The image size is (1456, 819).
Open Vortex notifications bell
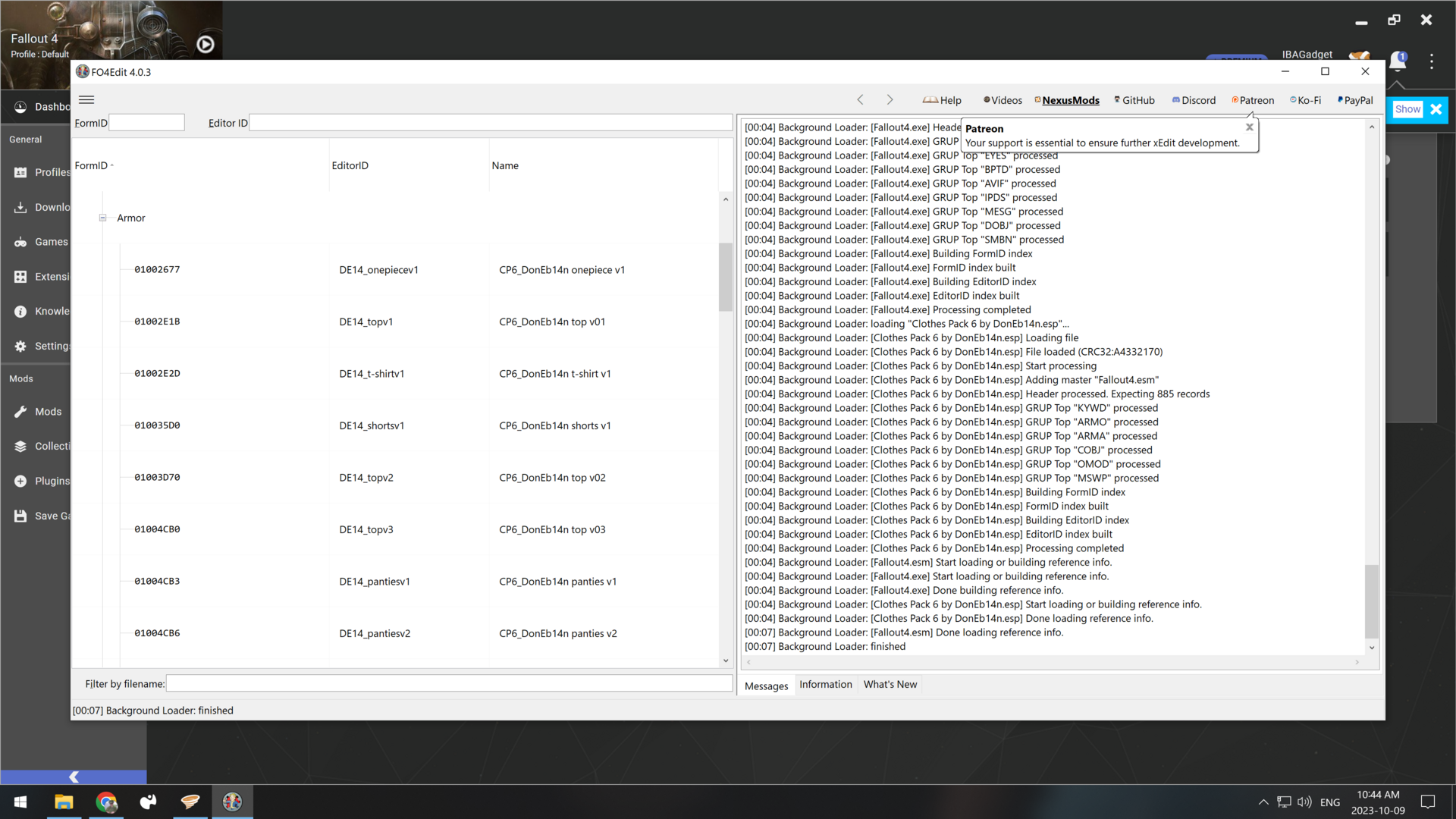click(1398, 61)
